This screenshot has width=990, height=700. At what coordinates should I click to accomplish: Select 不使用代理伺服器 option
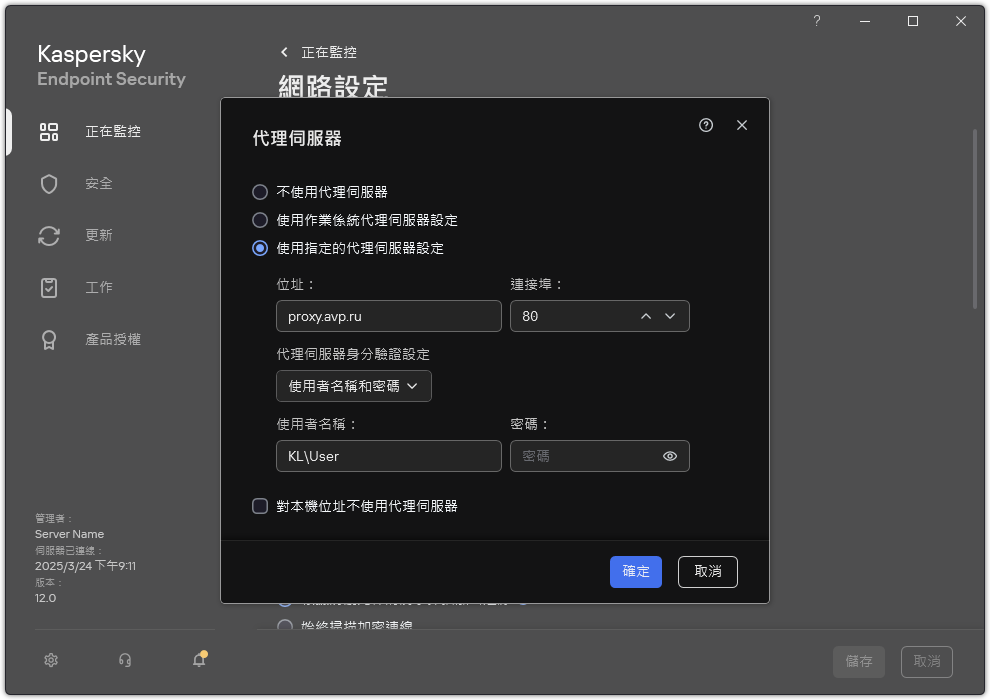260,192
